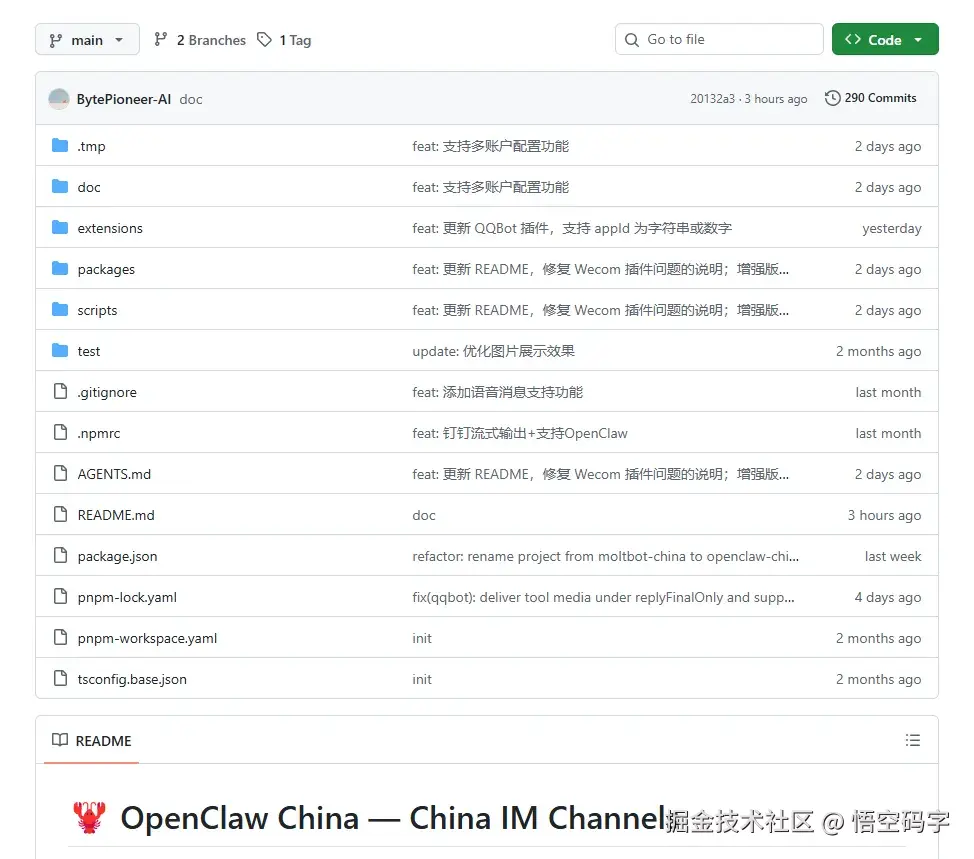Screen dimensions: 974x859
Task: Open the extensions folder
Action: (x=110, y=228)
